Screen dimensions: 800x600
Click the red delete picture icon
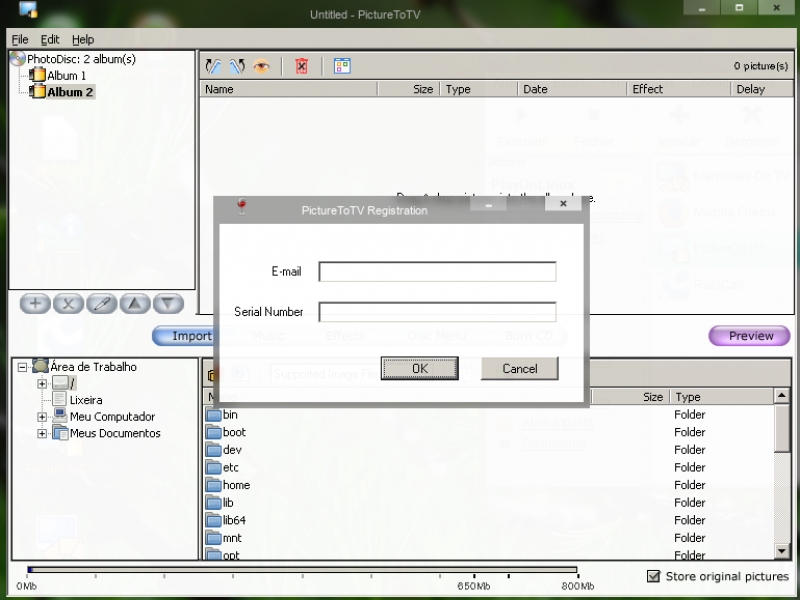pyautogui.click(x=301, y=66)
